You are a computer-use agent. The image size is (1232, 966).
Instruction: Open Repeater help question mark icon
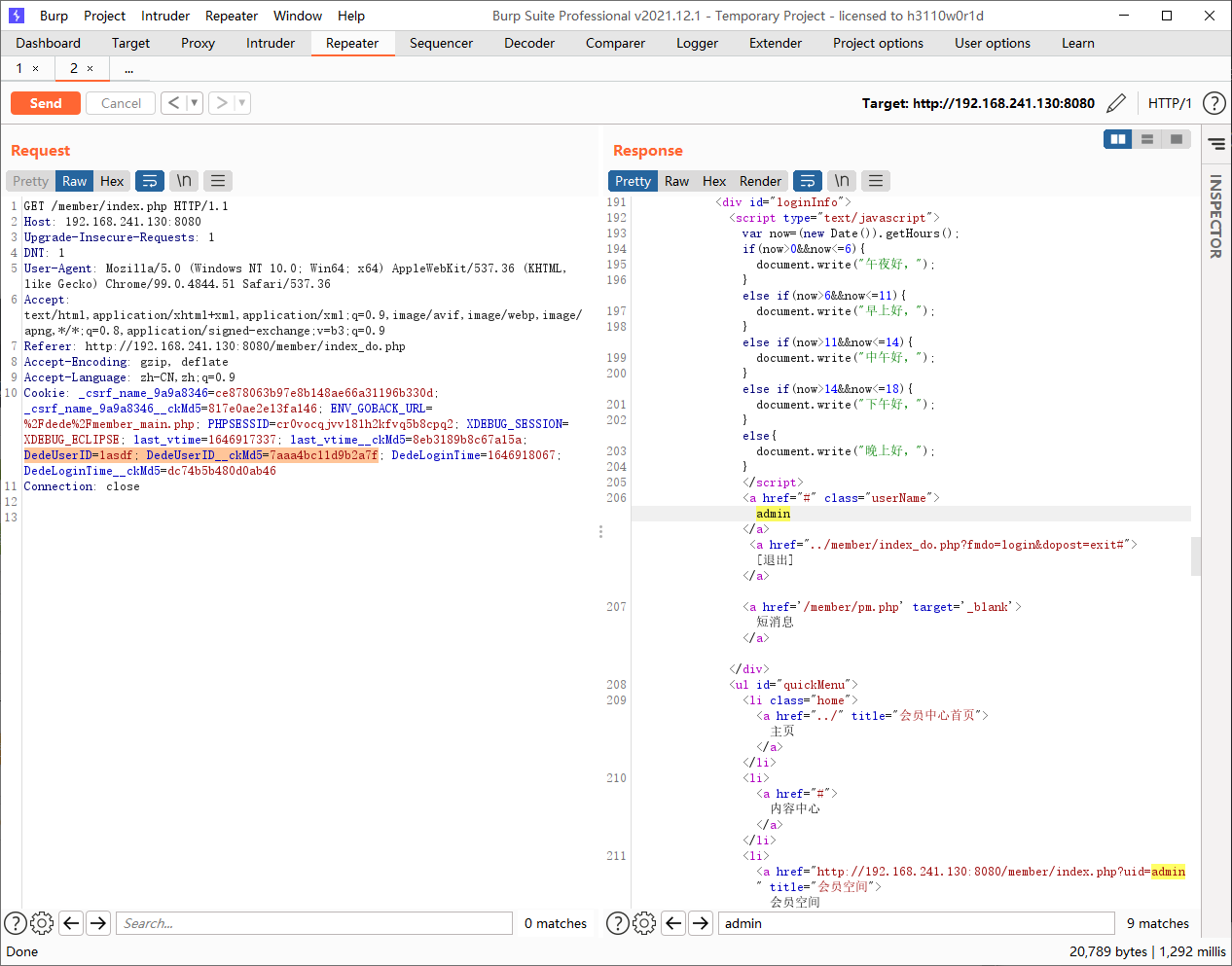tap(1214, 103)
